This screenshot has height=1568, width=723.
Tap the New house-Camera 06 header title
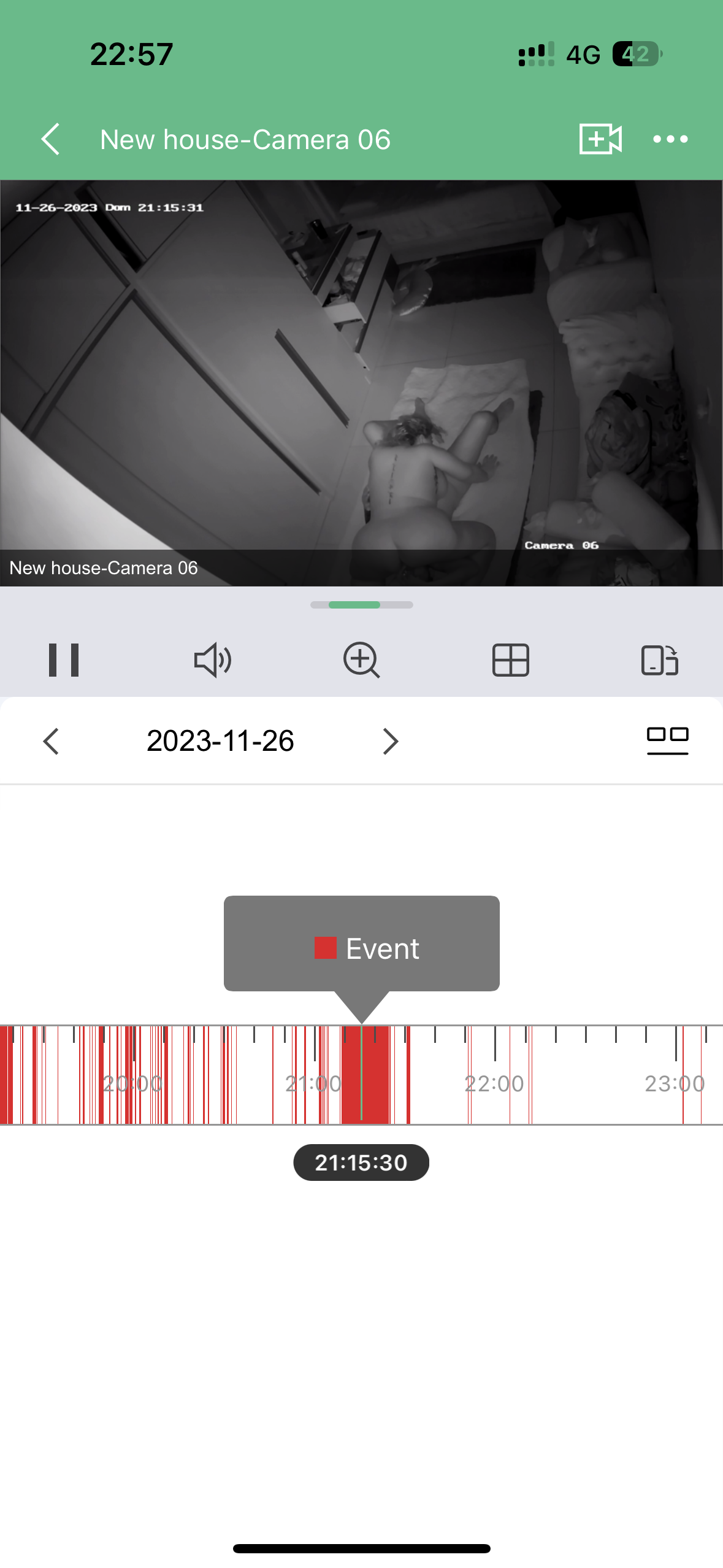[245, 140]
